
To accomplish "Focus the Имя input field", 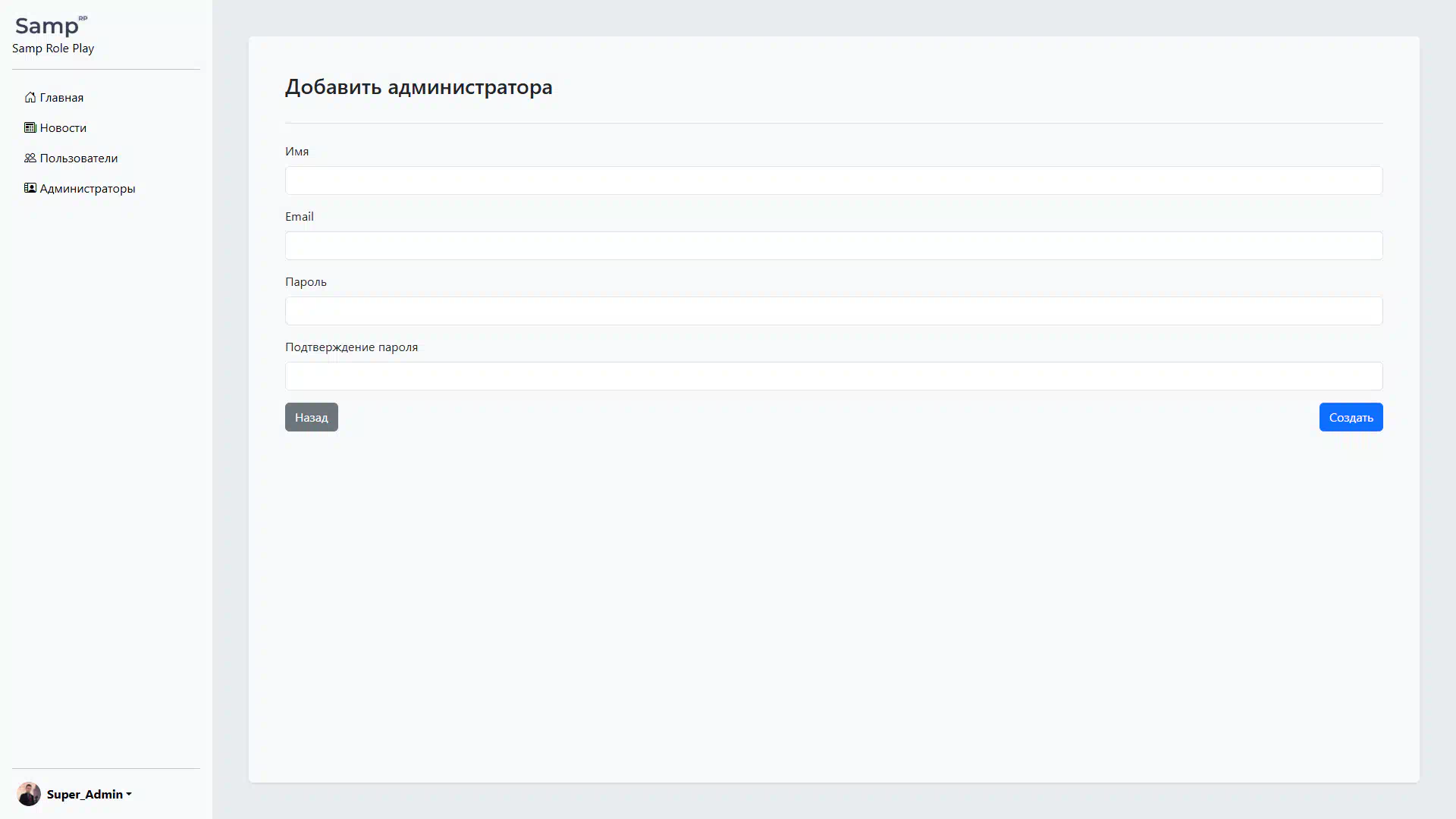I will click(x=833, y=180).
